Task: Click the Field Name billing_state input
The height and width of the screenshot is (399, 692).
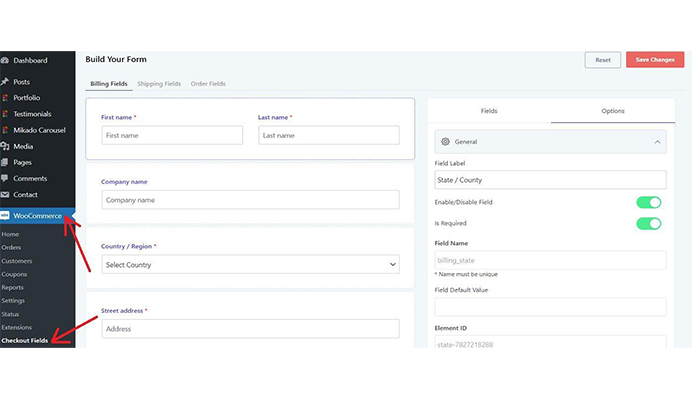Action: point(550,260)
